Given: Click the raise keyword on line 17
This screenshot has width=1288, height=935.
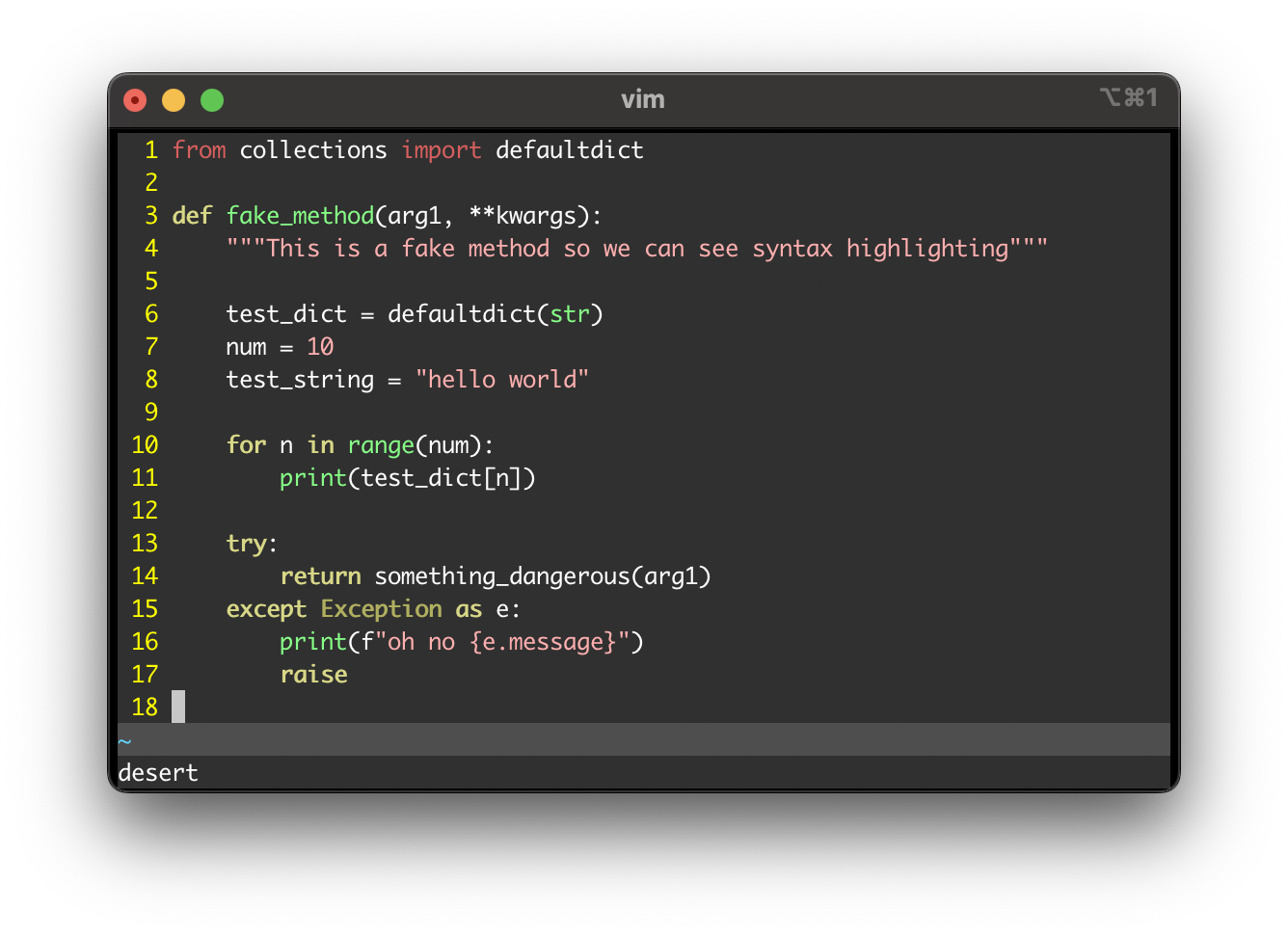Looking at the screenshot, I should (x=313, y=674).
